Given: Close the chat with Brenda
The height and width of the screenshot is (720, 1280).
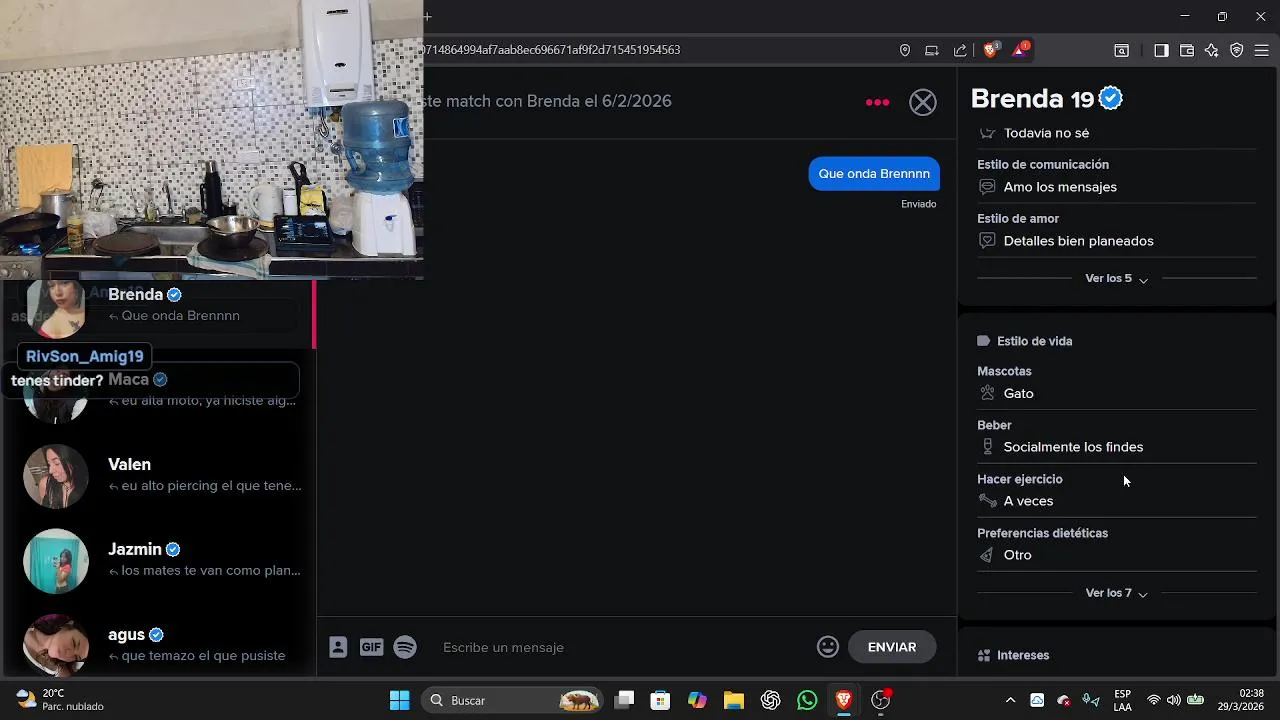Looking at the screenshot, I should pyautogui.click(x=923, y=102).
